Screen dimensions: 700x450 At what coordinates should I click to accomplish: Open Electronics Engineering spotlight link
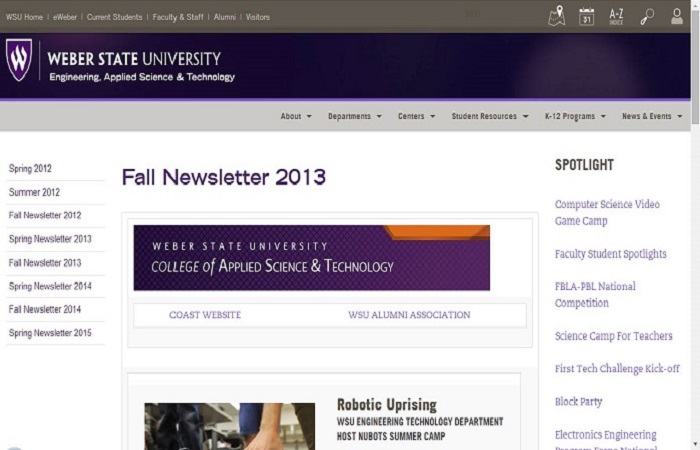tap(606, 440)
